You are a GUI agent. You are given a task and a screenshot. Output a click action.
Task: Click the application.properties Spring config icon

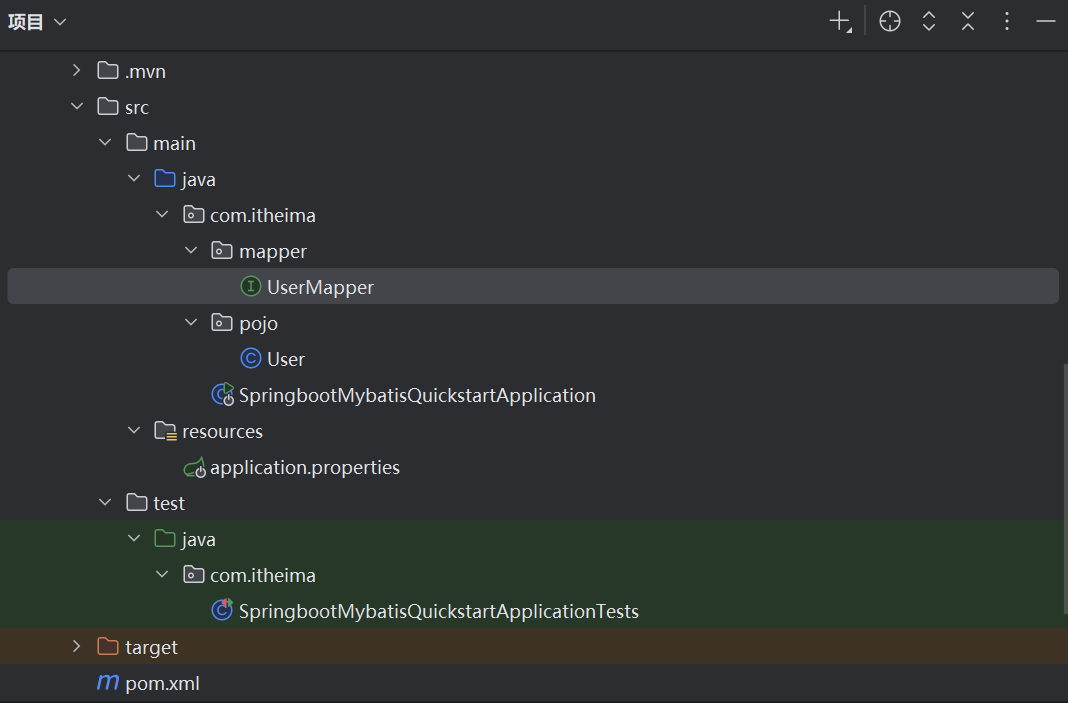point(195,467)
